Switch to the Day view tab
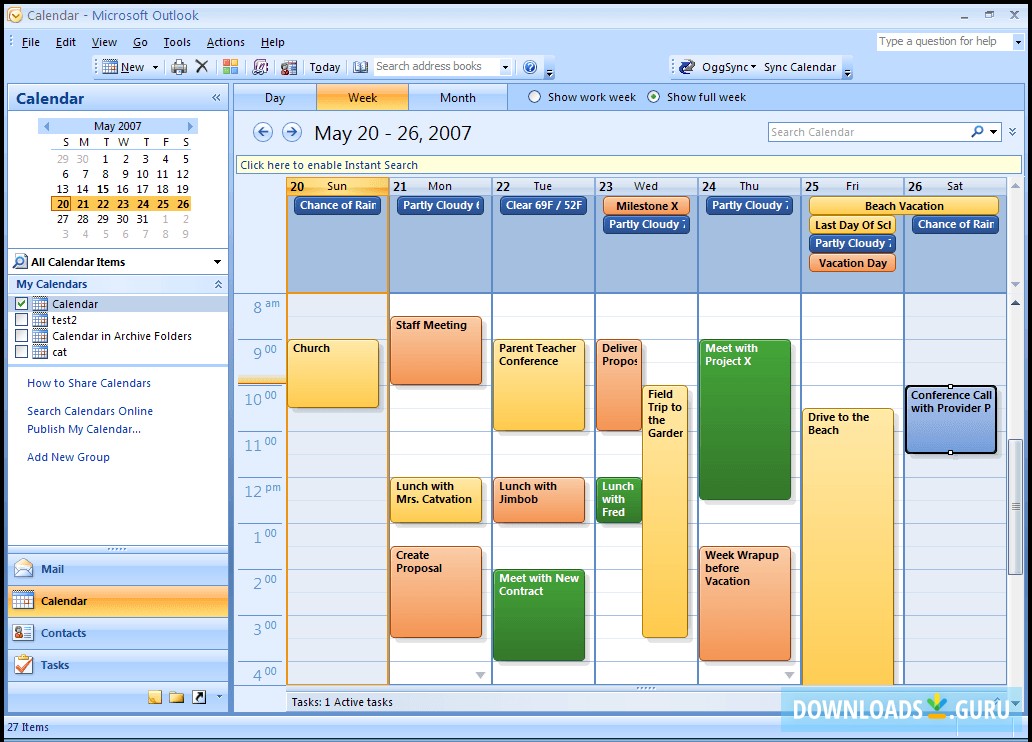 (x=275, y=98)
